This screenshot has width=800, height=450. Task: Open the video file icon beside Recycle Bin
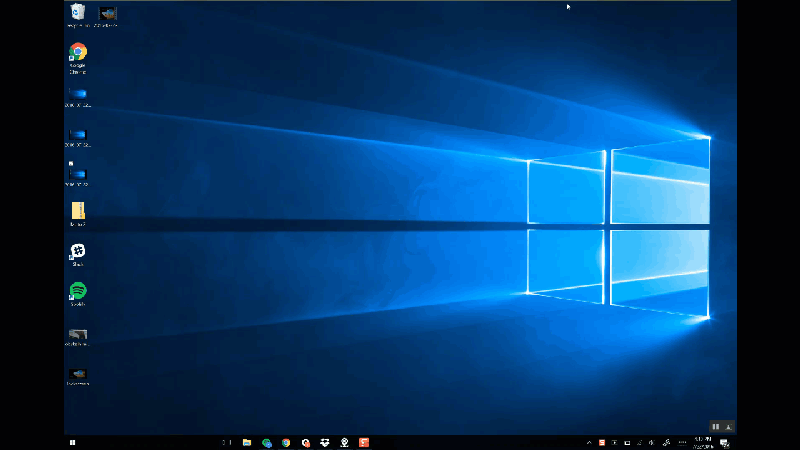pos(107,15)
